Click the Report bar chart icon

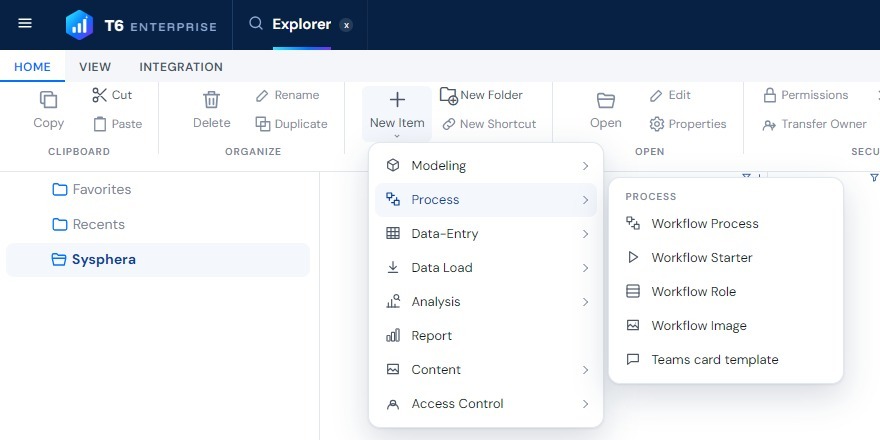pos(393,336)
